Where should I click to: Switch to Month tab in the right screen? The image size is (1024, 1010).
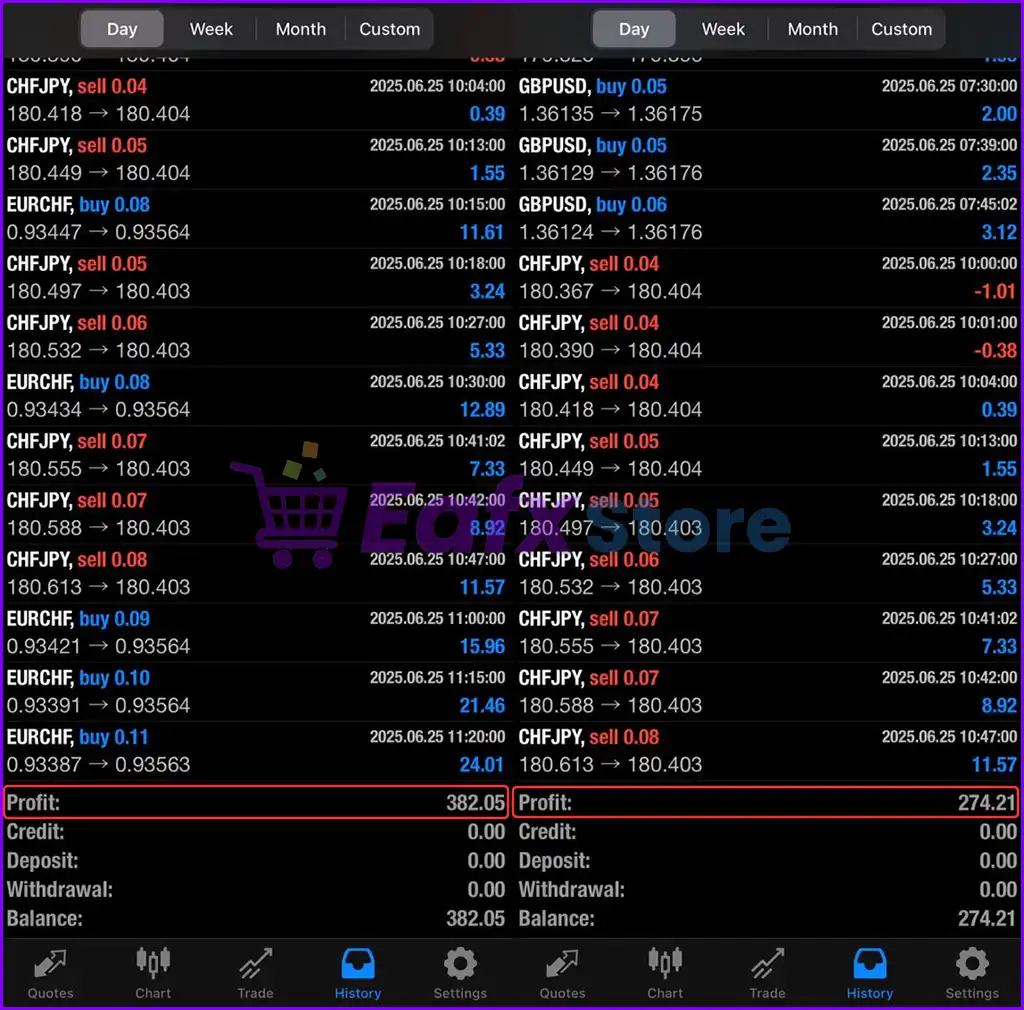click(812, 29)
